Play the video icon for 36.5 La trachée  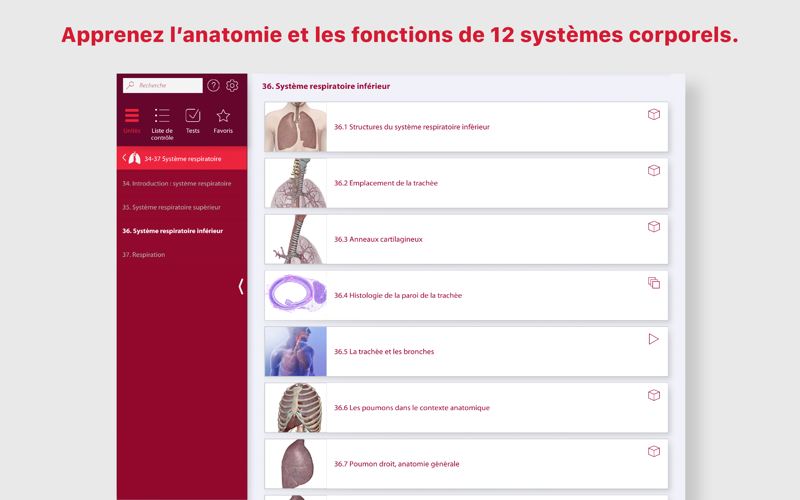[x=654, y=339]
